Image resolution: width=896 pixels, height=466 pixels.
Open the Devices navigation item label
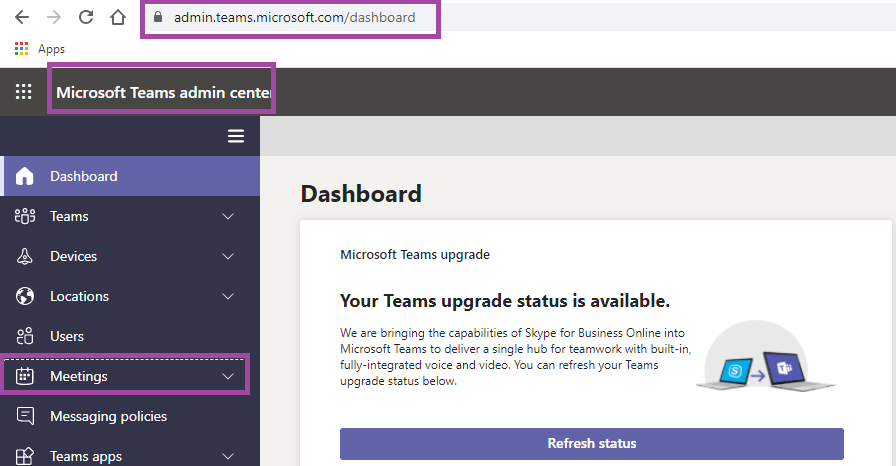click(74, 256)
